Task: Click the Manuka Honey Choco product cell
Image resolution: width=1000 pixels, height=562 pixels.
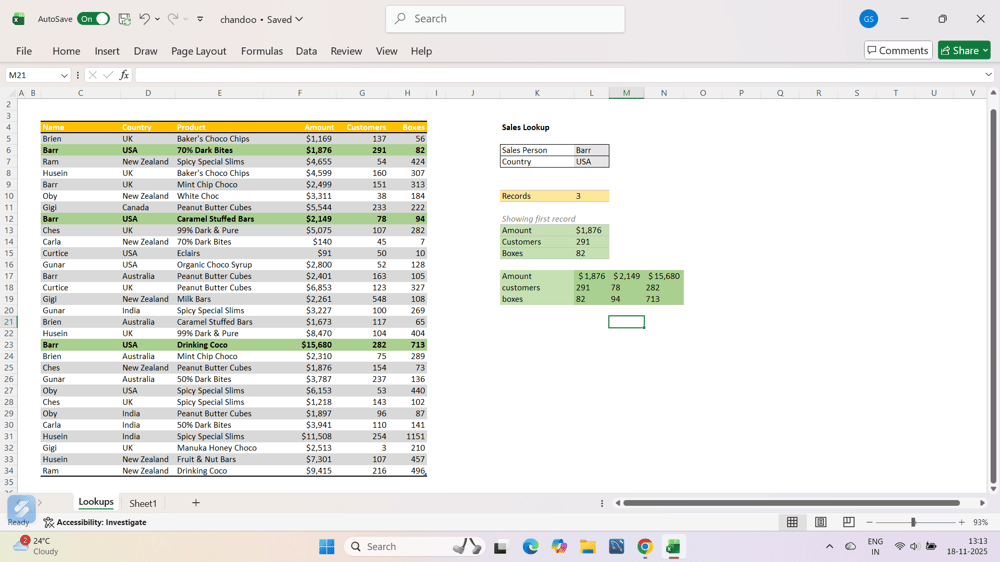Action: pyautogui.click(x=217, y=448)
